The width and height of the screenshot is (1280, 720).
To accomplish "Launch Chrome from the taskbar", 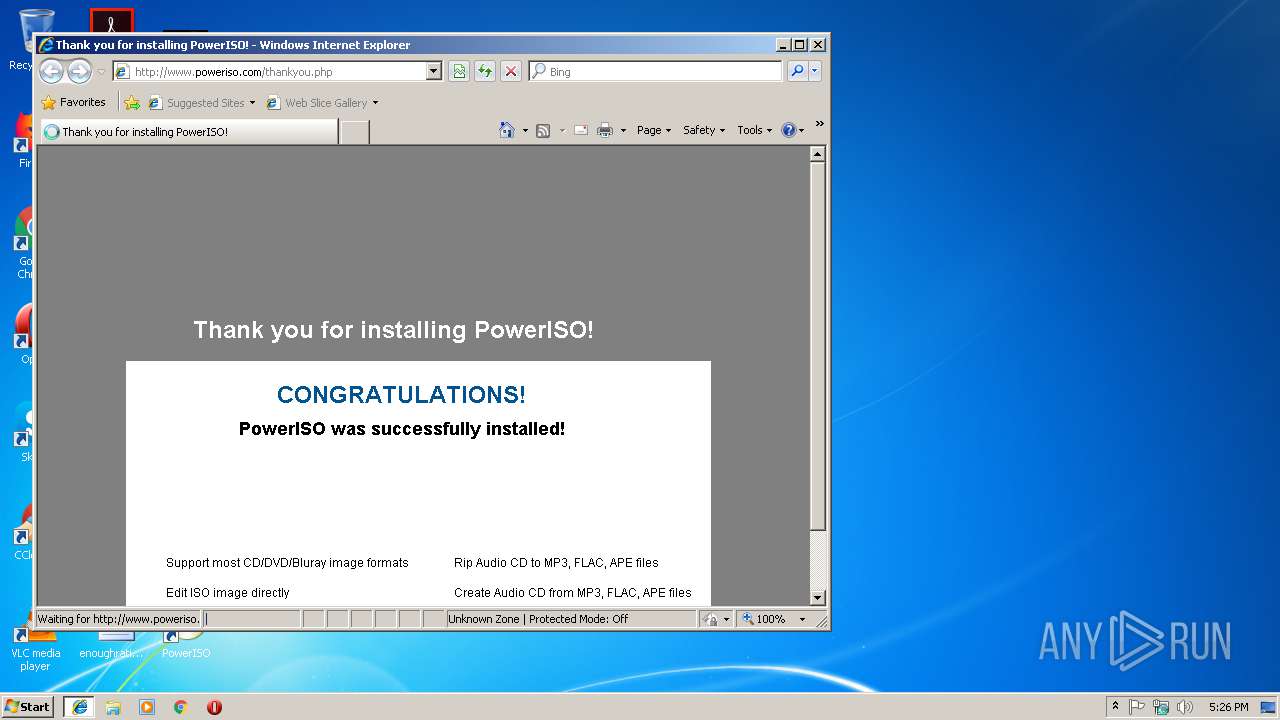I will pos(181,707).
